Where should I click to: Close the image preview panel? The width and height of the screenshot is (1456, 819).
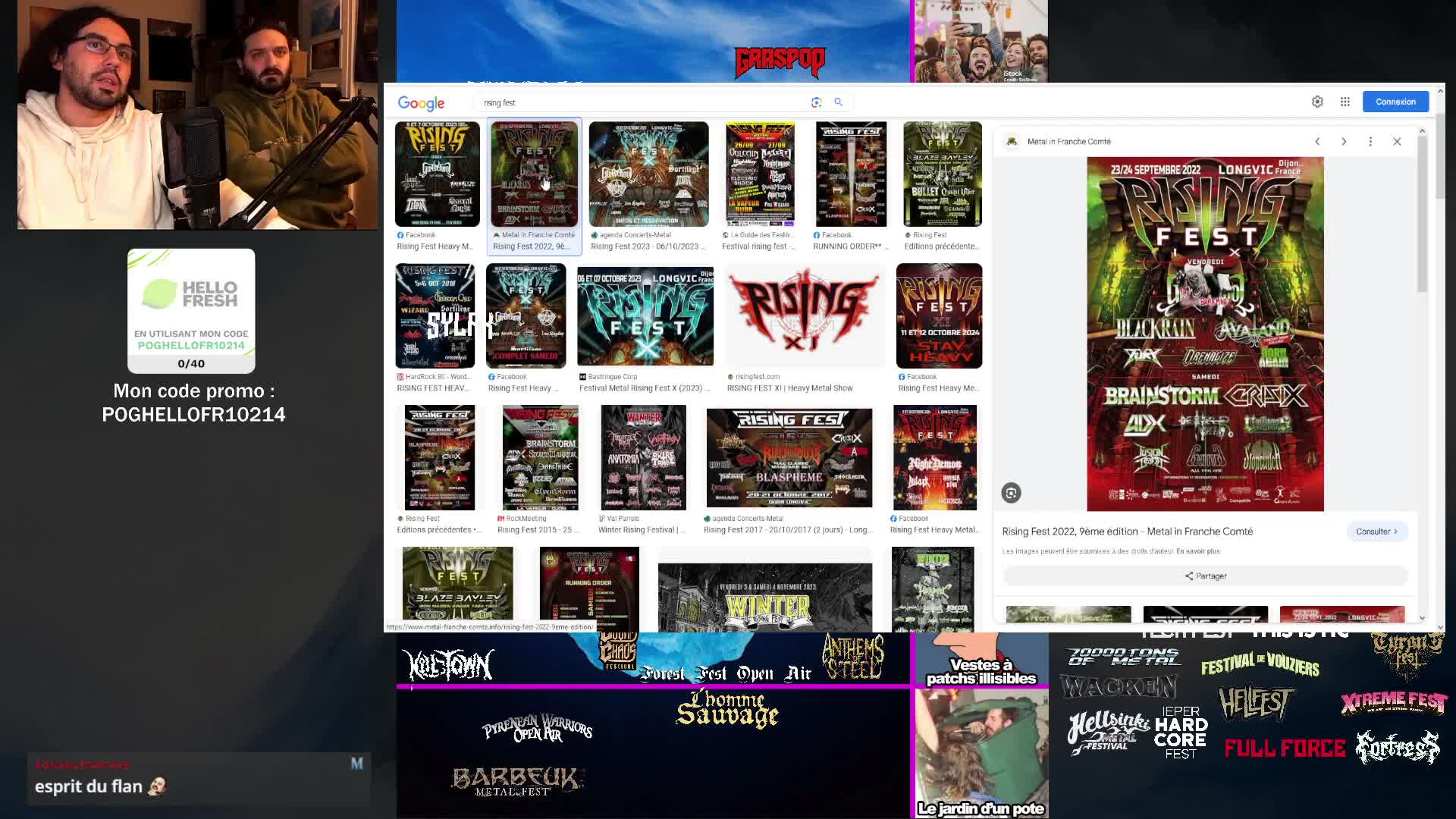pos(1397,142)
